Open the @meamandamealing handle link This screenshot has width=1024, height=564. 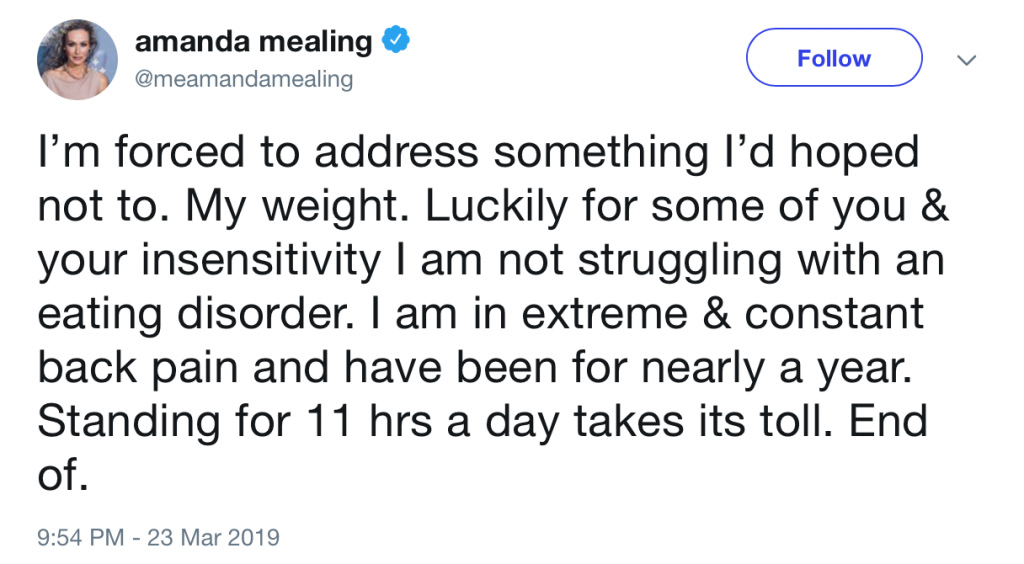(243, 79)
